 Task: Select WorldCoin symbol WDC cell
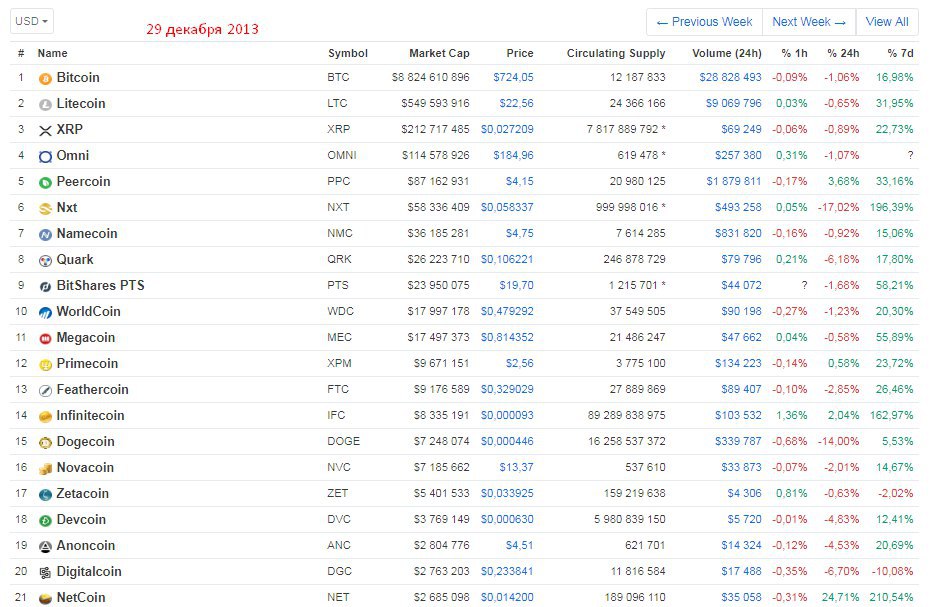[340, 312]
